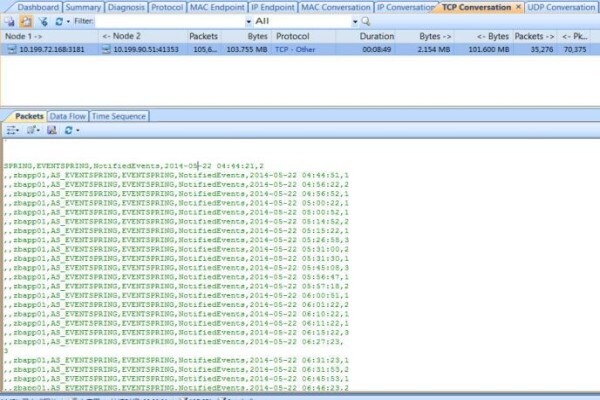Sort by Duration column header

pos(366,36)
